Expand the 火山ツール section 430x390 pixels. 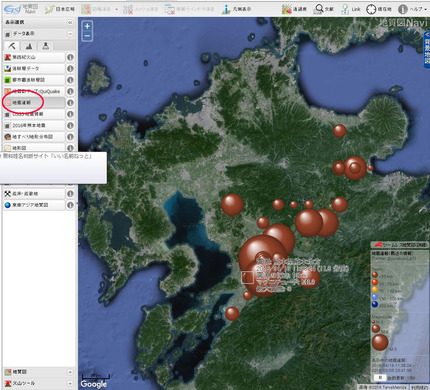coord(70,383)
